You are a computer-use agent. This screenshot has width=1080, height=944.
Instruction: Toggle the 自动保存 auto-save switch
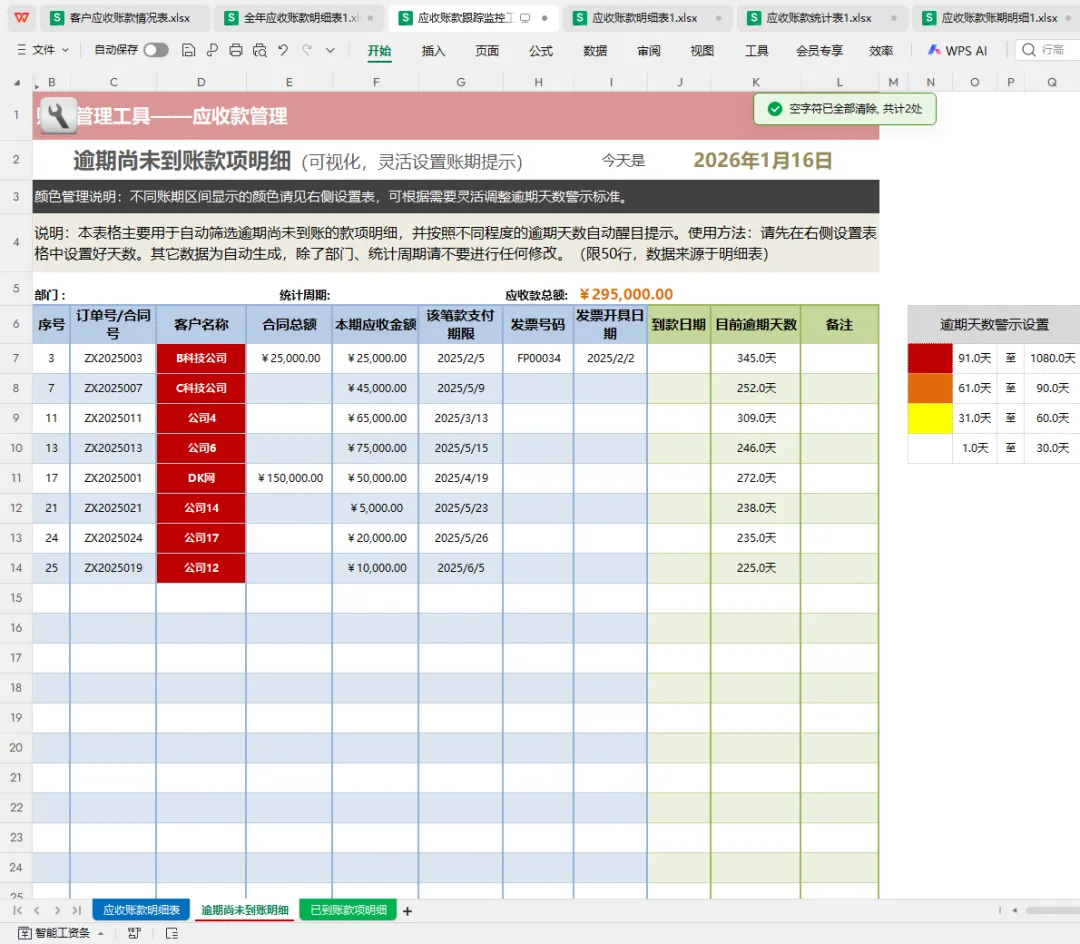pyautogui.click(x=156, y=50)
